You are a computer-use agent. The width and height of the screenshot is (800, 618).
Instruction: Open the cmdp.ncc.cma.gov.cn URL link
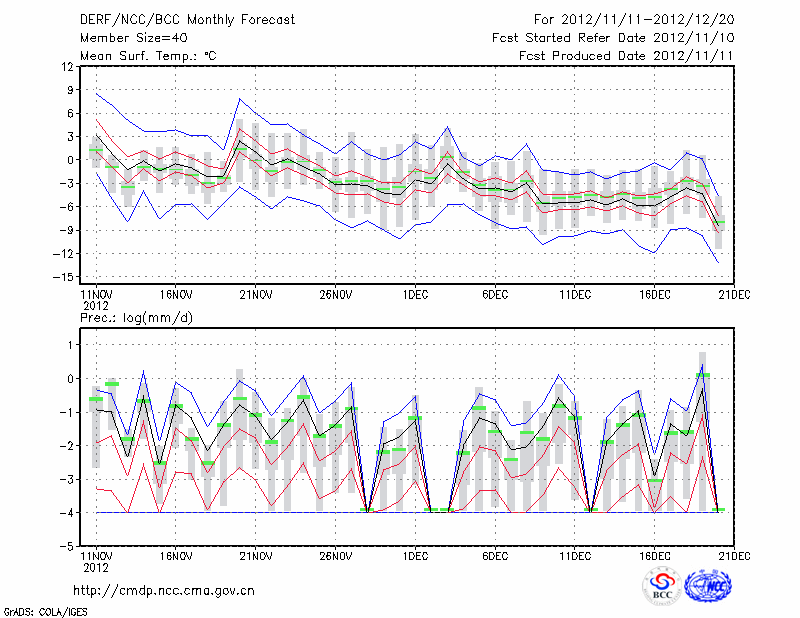(164, 590)
